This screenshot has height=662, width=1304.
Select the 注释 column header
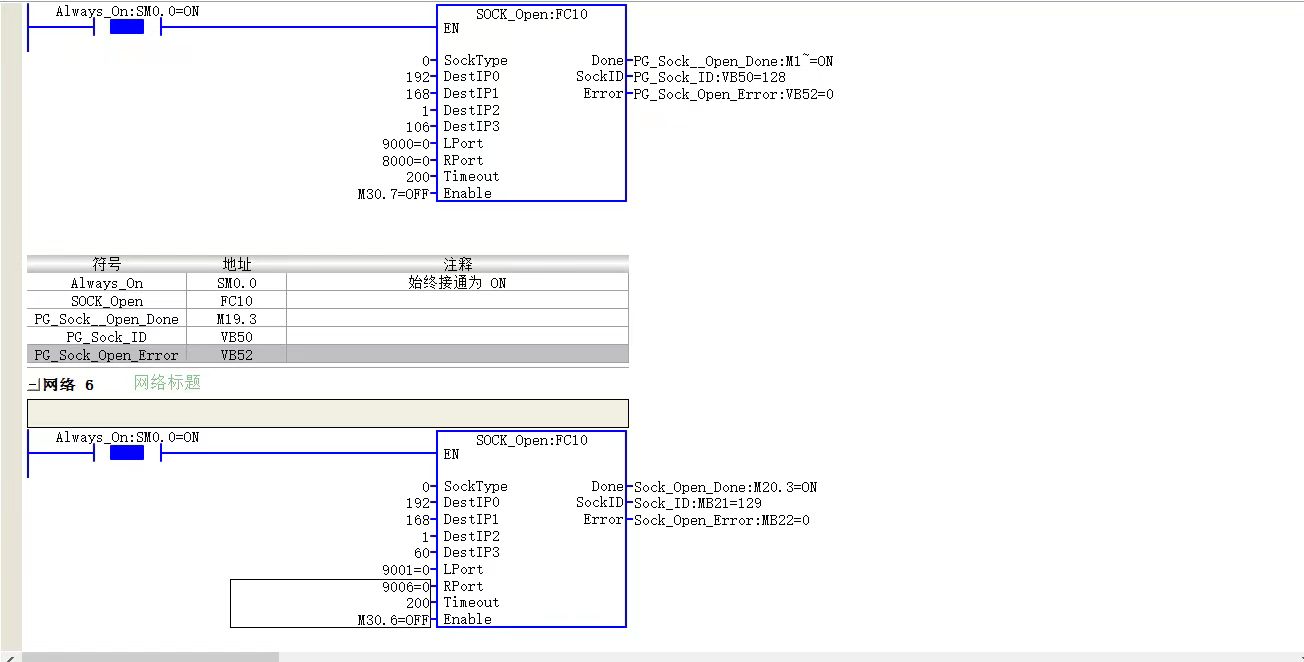(x=458, y=264)
